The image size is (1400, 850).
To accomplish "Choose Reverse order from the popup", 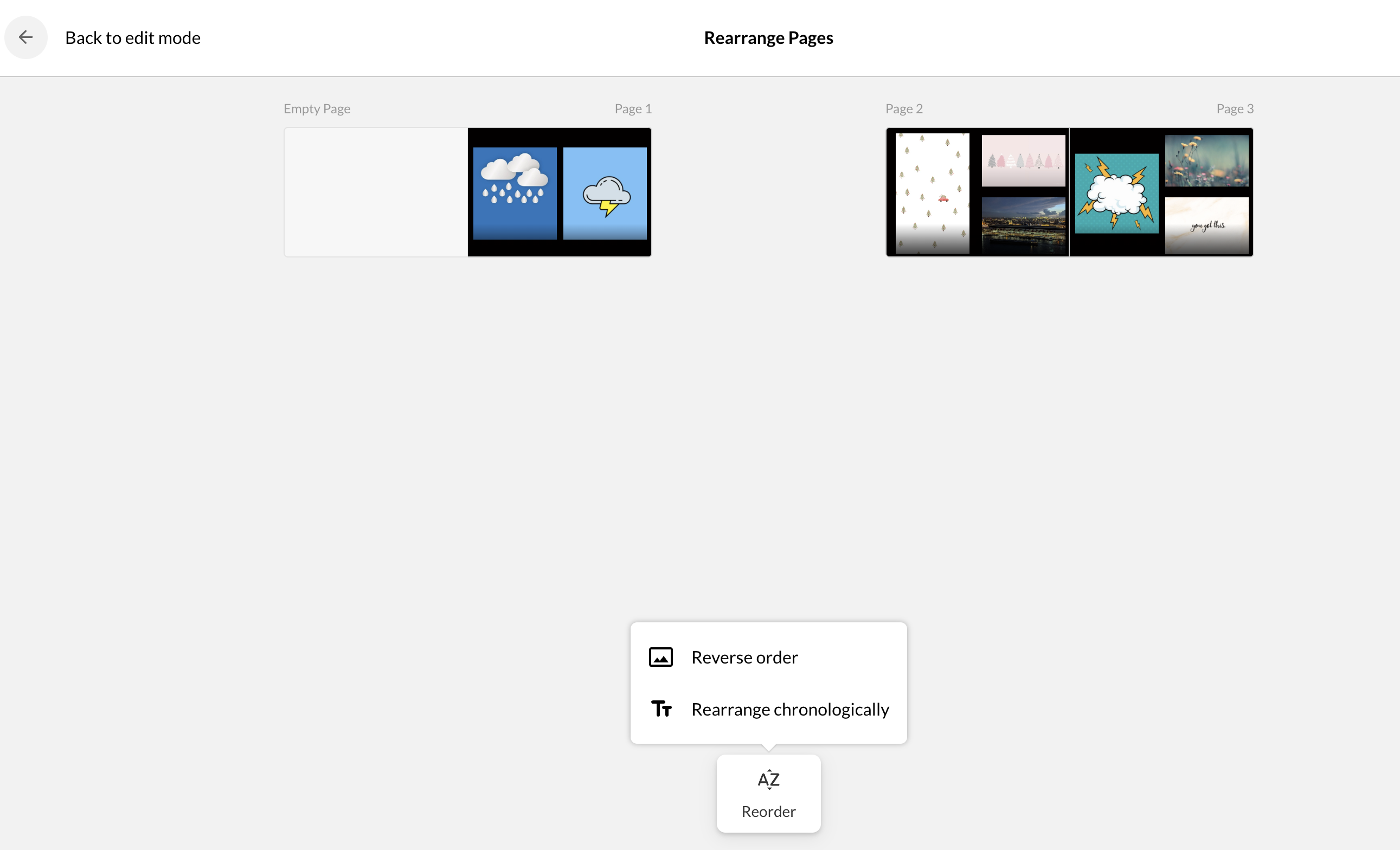I will (768, 658).
